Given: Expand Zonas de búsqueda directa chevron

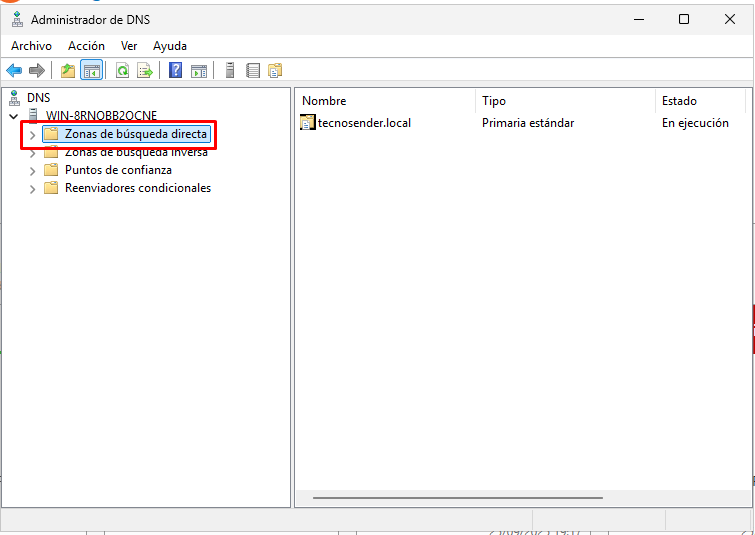Looking at the screenshot, I should coord(32,134).
